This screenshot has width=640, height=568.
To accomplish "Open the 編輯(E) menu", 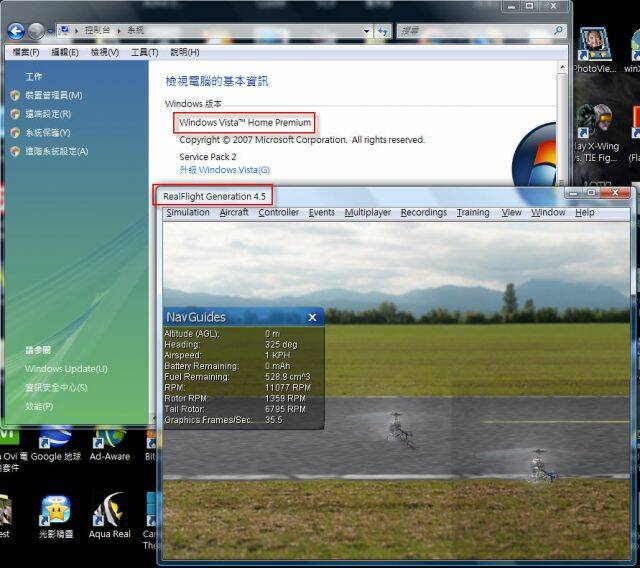I will [x=65, y=52].
